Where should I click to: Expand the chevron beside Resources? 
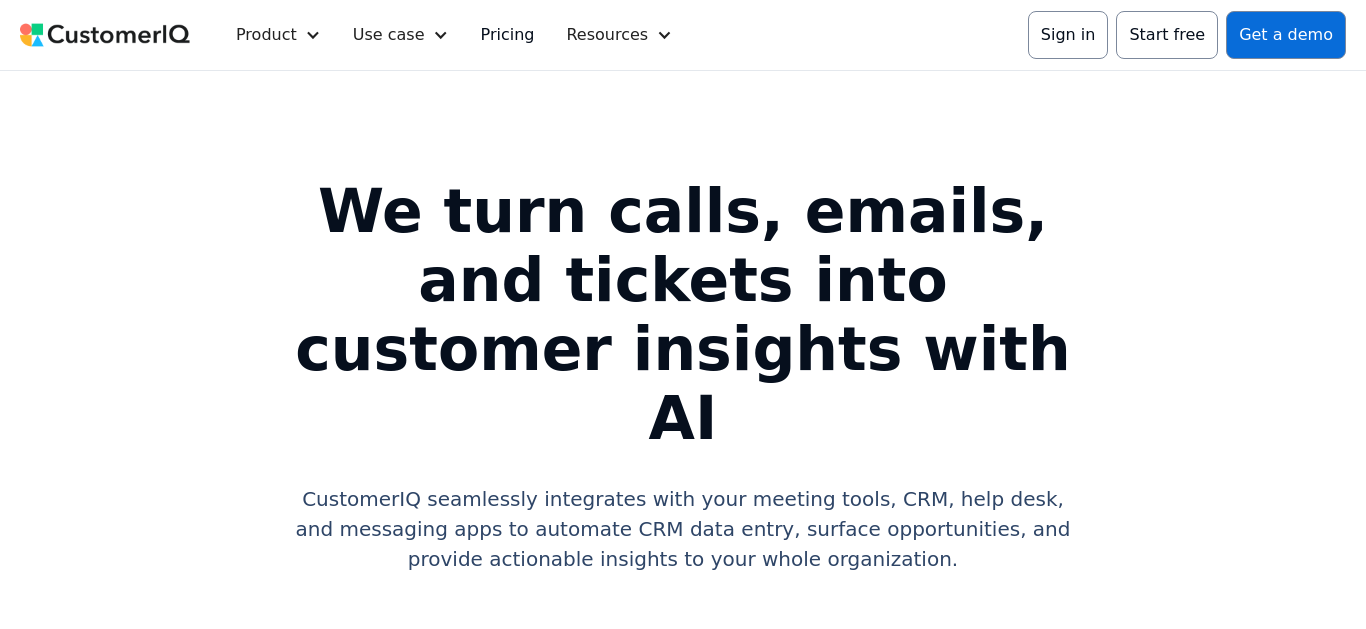coord(664,35)
